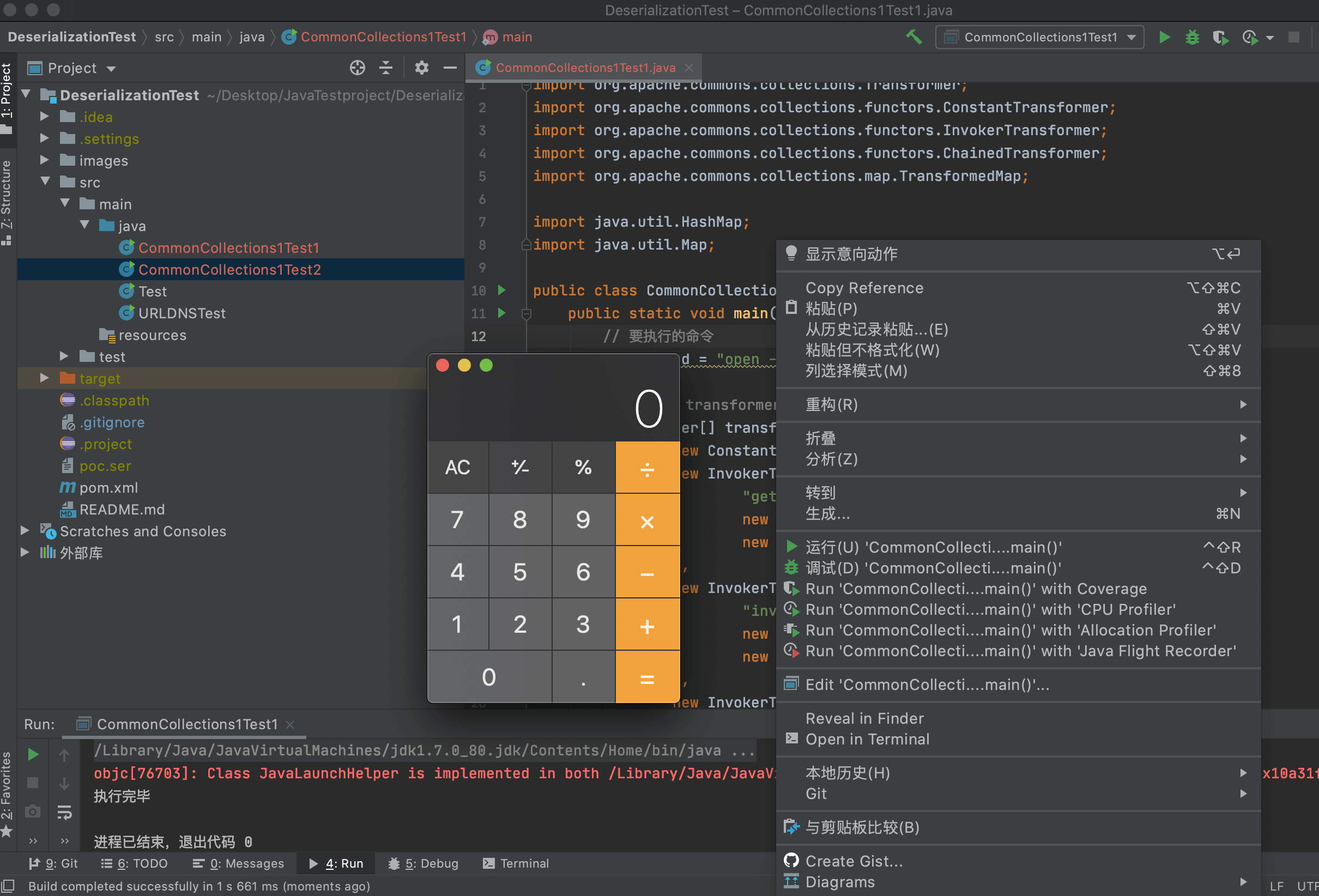Choose 显示意向动作 in the context menu

(x=1018, y=254)
